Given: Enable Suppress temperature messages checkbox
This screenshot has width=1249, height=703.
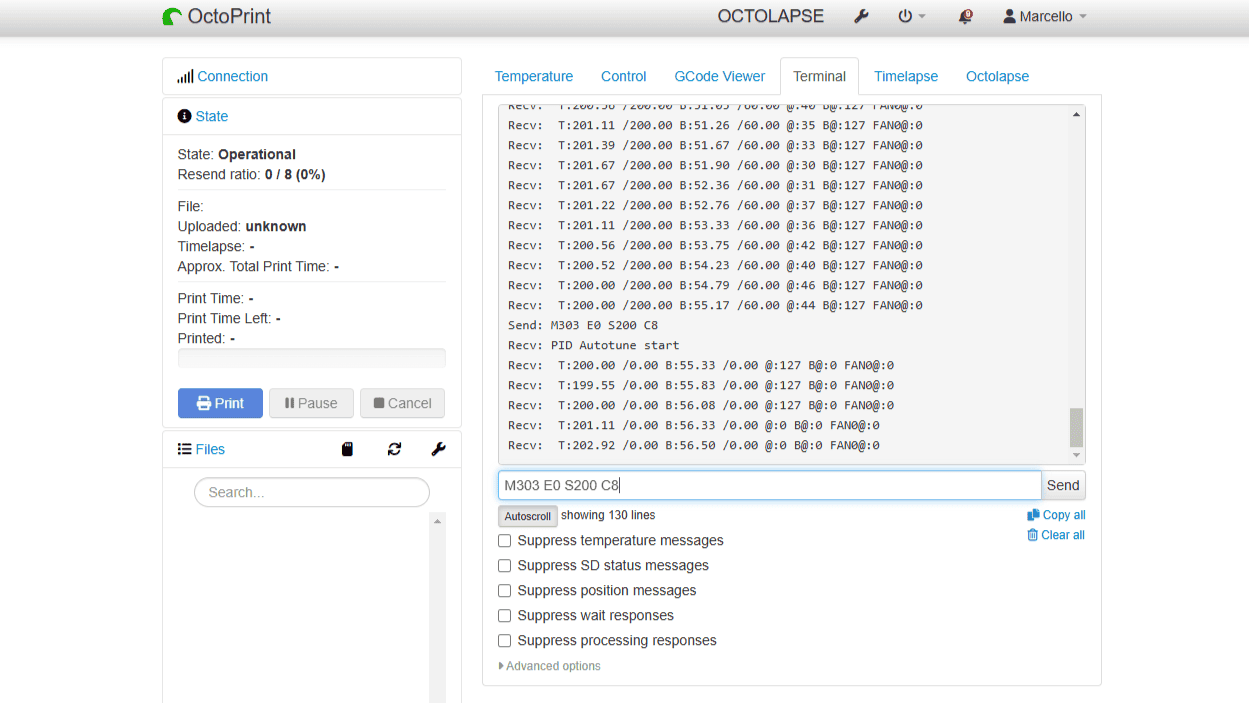Looking at the screenshot, I should point(505,541).
